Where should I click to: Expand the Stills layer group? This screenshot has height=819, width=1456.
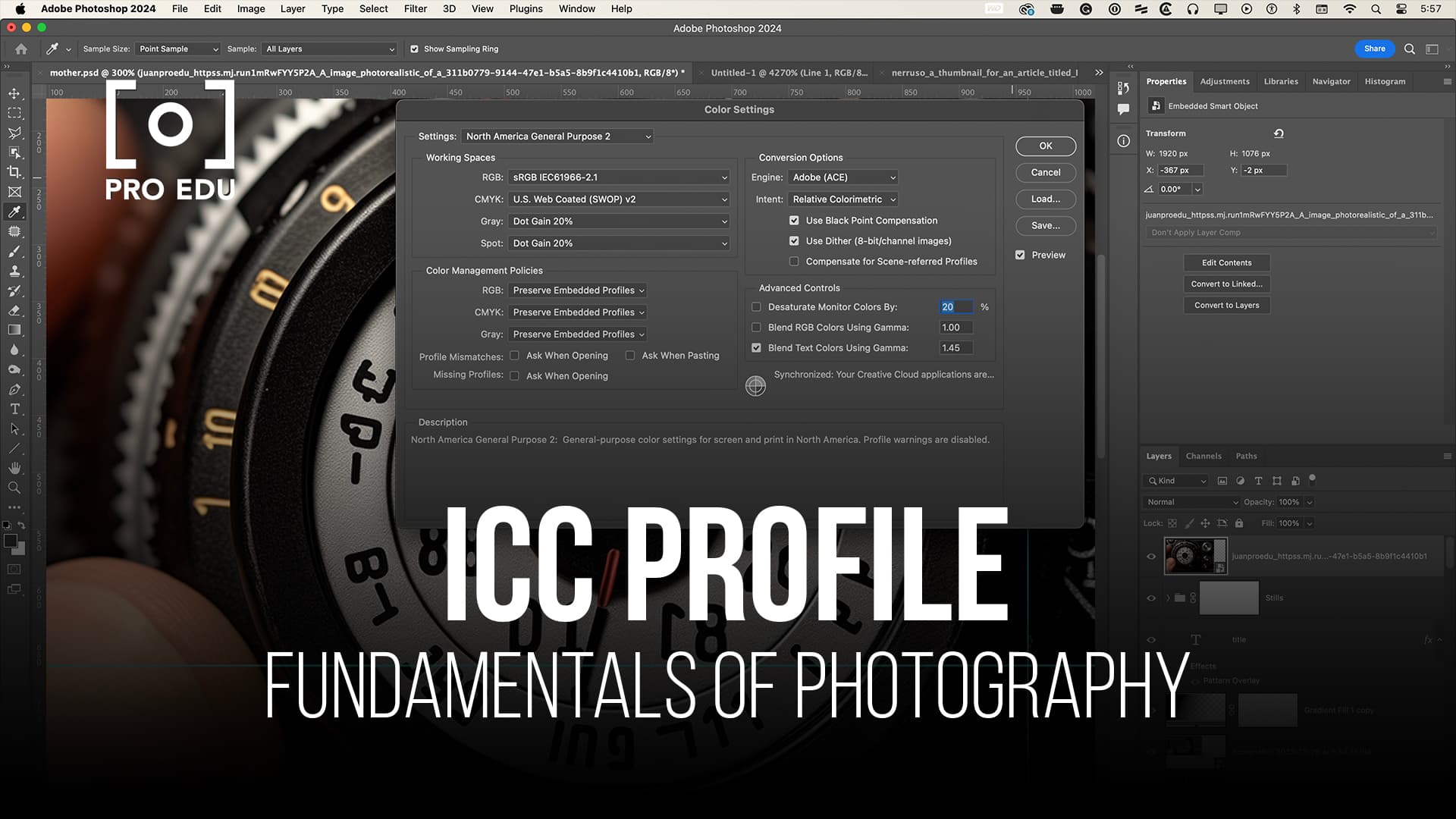tap(1168, 598)
